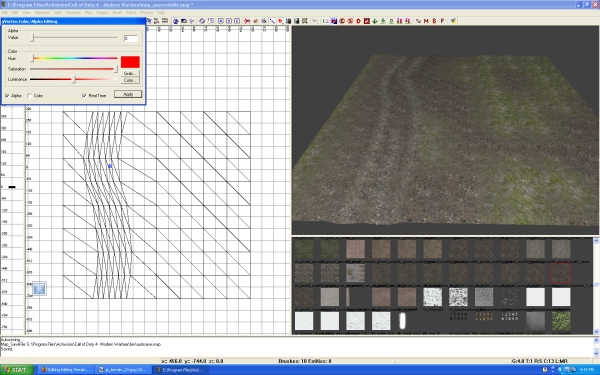Open the Patch menu

(x=131, y=13)
